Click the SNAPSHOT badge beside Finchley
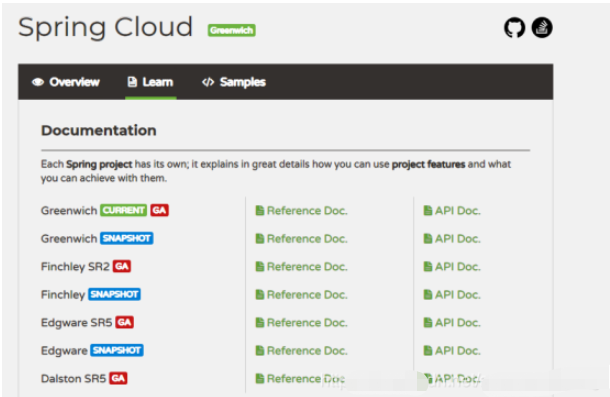610x397 pixels. coord(114,294)
